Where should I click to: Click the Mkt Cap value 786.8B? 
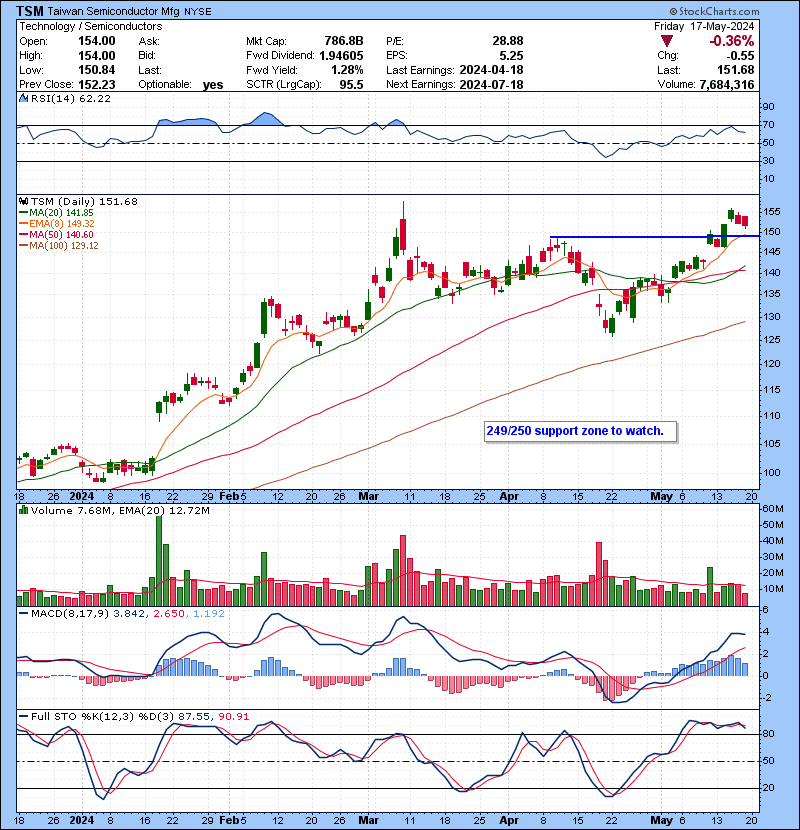(344, 41)
